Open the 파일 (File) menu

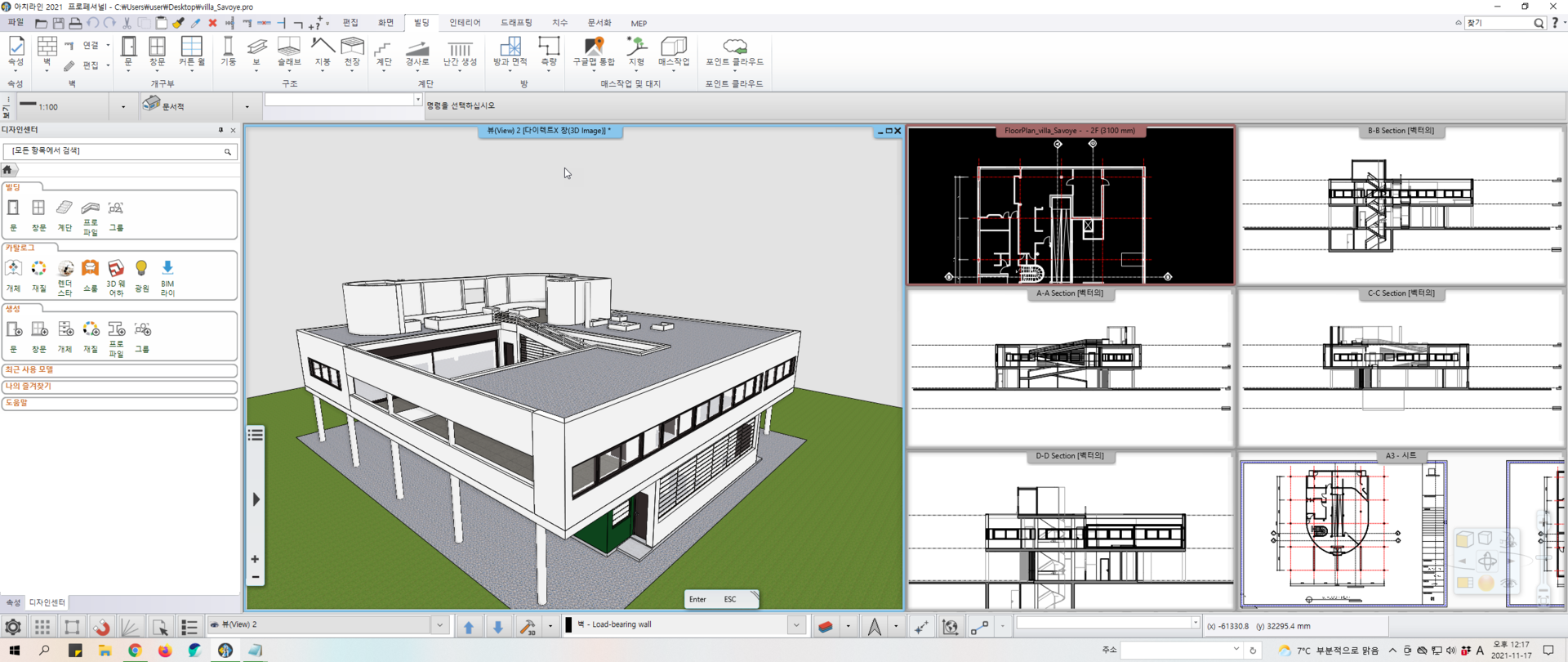tap(16, 23)
